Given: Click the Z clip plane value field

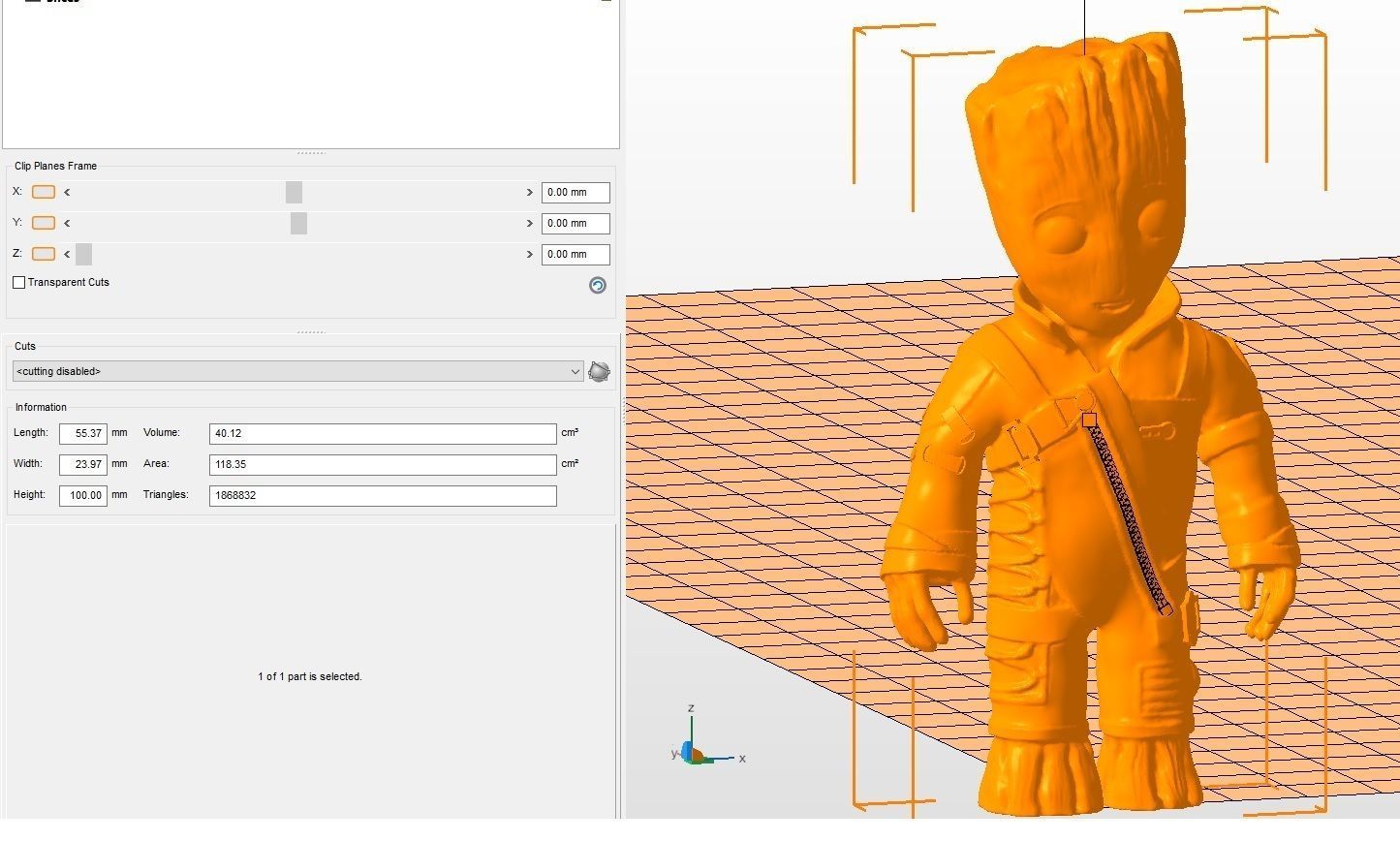Looking at the screenshot, I should point(576,254).
